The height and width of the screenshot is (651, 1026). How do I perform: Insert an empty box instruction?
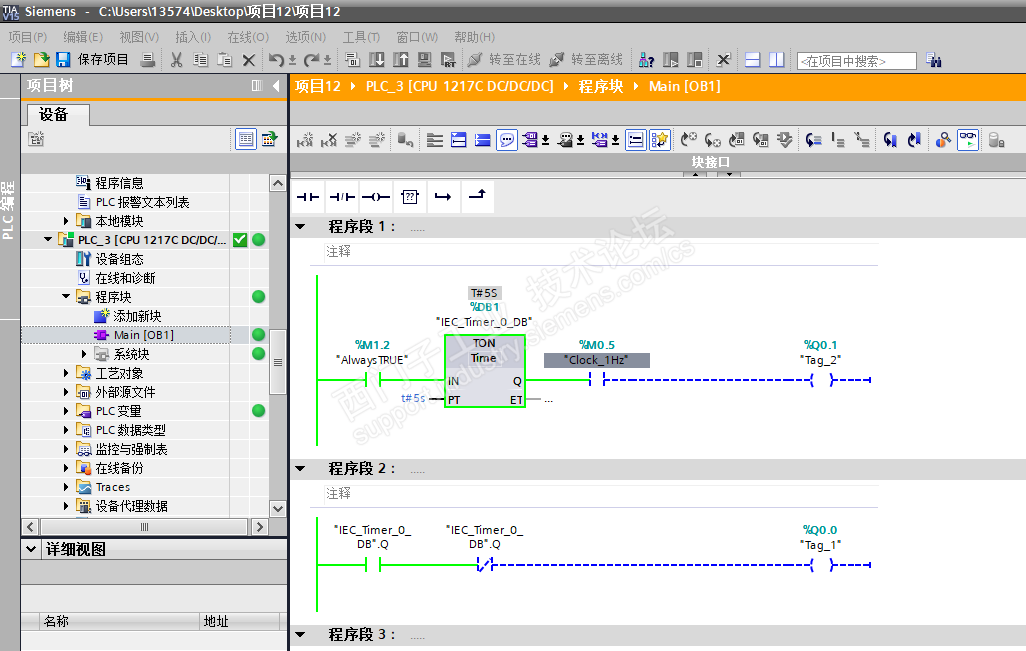click(410, 197)
